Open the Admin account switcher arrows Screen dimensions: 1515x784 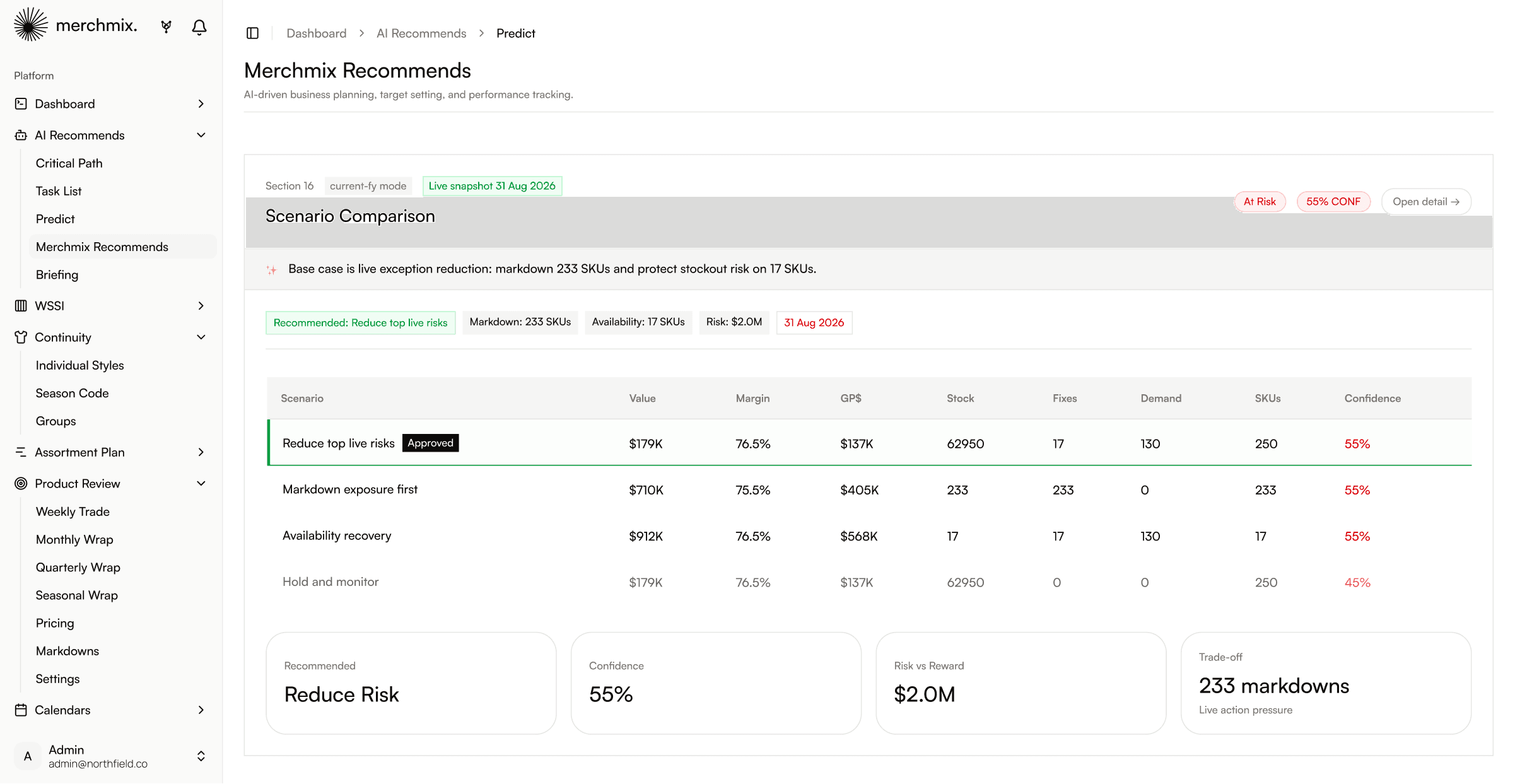coord(201,756)
